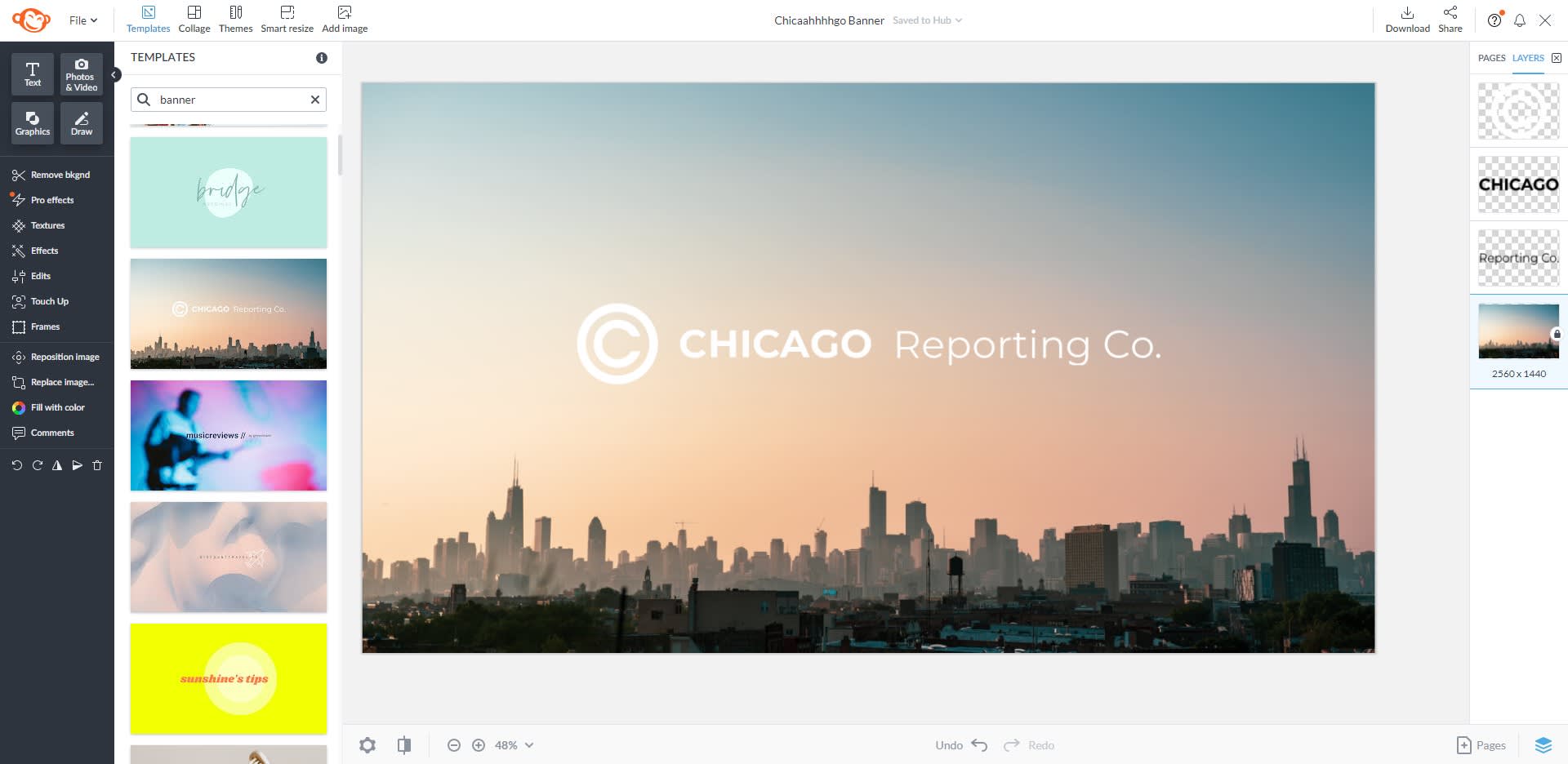
Task: Open Photos & Video panel
Action: pyautogui.click(x=82, y=74)
